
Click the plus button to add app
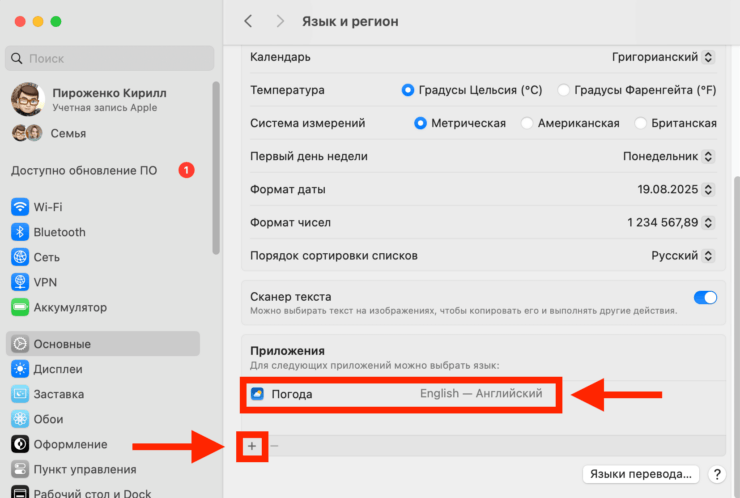pos(252,445)
